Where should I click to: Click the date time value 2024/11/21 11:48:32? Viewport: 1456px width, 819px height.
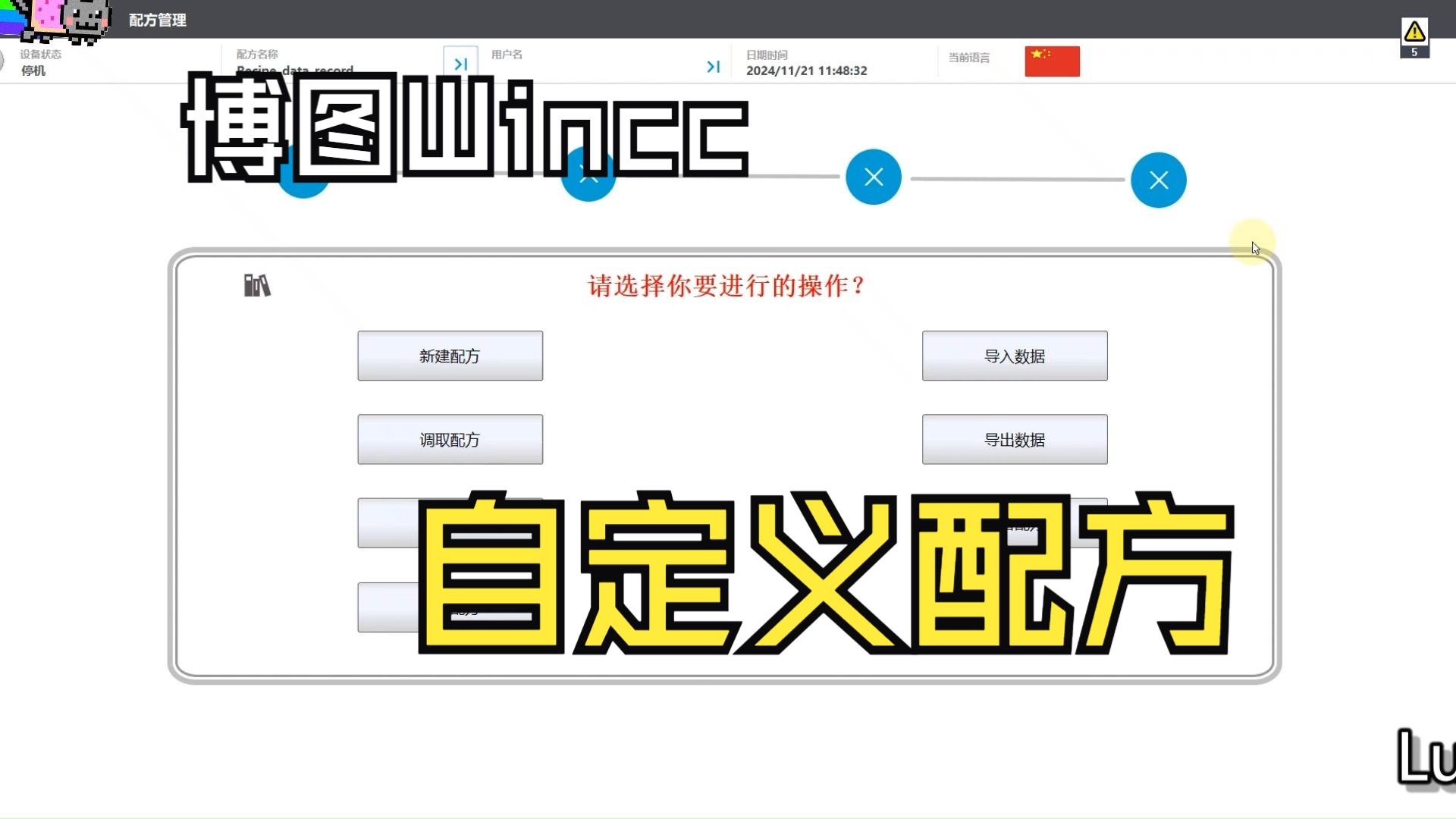[x=806, y=71]
